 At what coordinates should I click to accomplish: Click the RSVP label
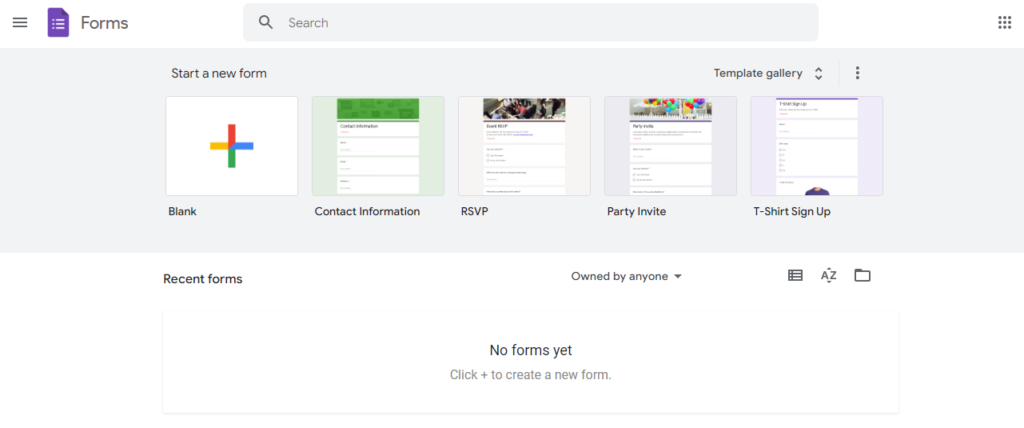pyautogui.click(x=474, y=212)
